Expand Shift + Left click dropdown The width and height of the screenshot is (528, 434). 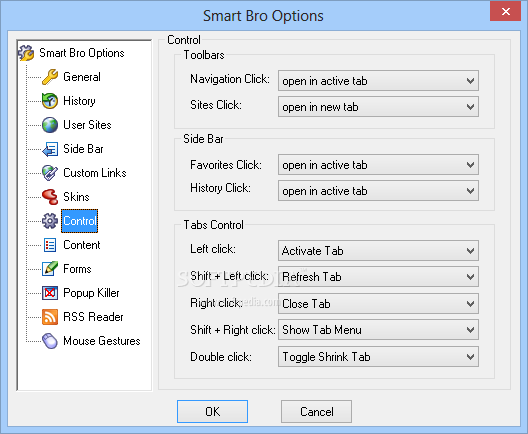point(378,276)
